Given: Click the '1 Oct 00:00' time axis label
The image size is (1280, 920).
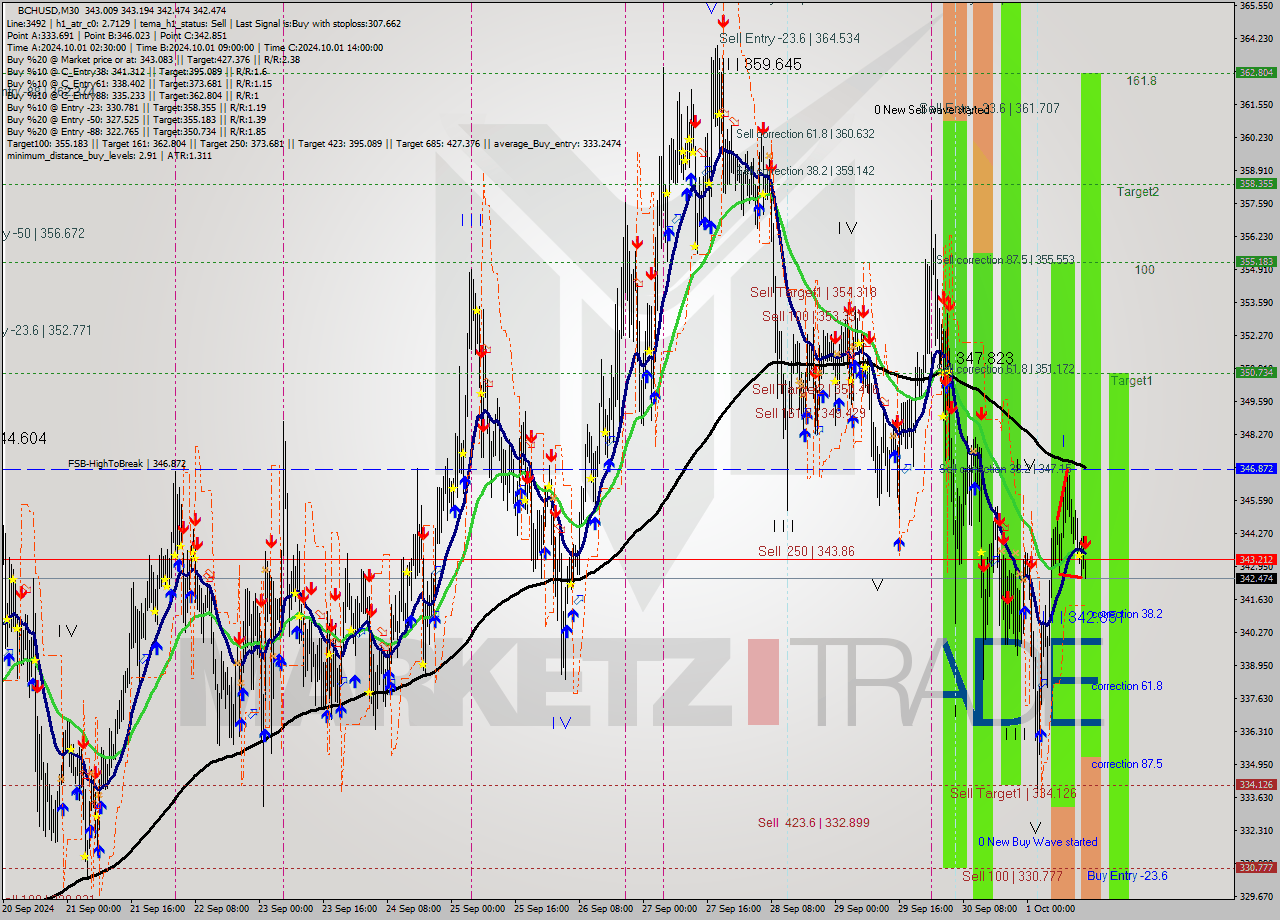Looking at the screenshot, I should [x=1050, y=909].
